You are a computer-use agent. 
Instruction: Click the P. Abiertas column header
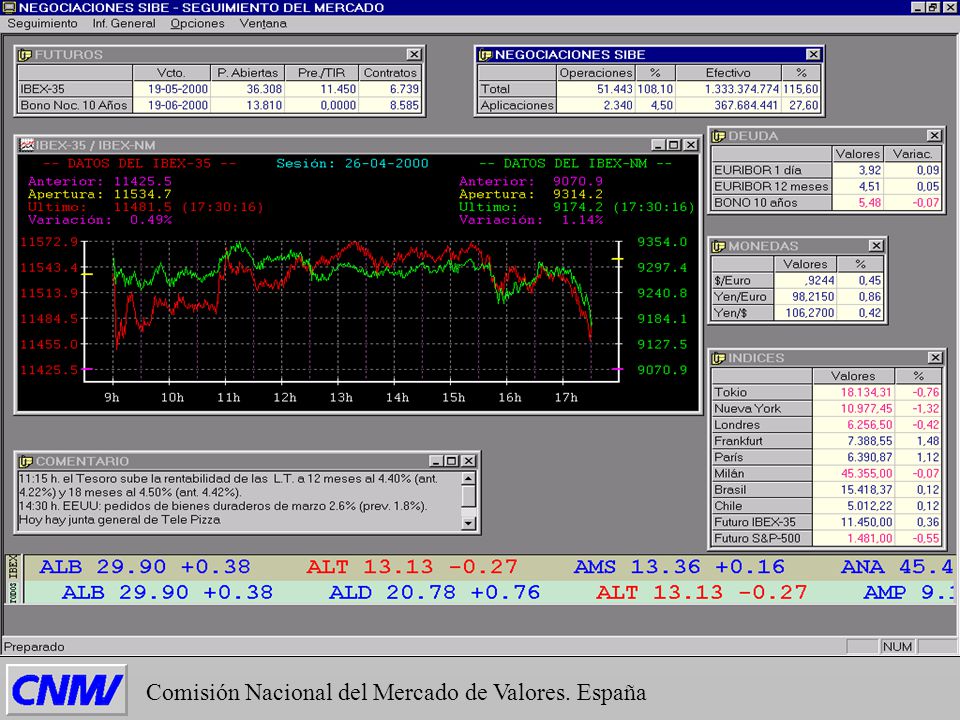(x=247, y=73)
